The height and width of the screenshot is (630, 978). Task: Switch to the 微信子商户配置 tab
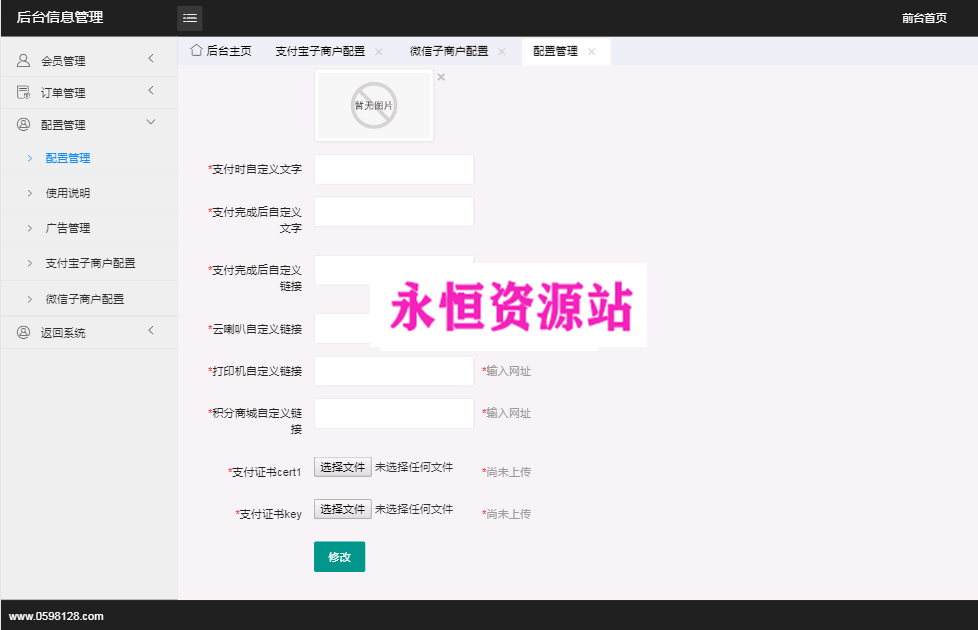(449, 51)
